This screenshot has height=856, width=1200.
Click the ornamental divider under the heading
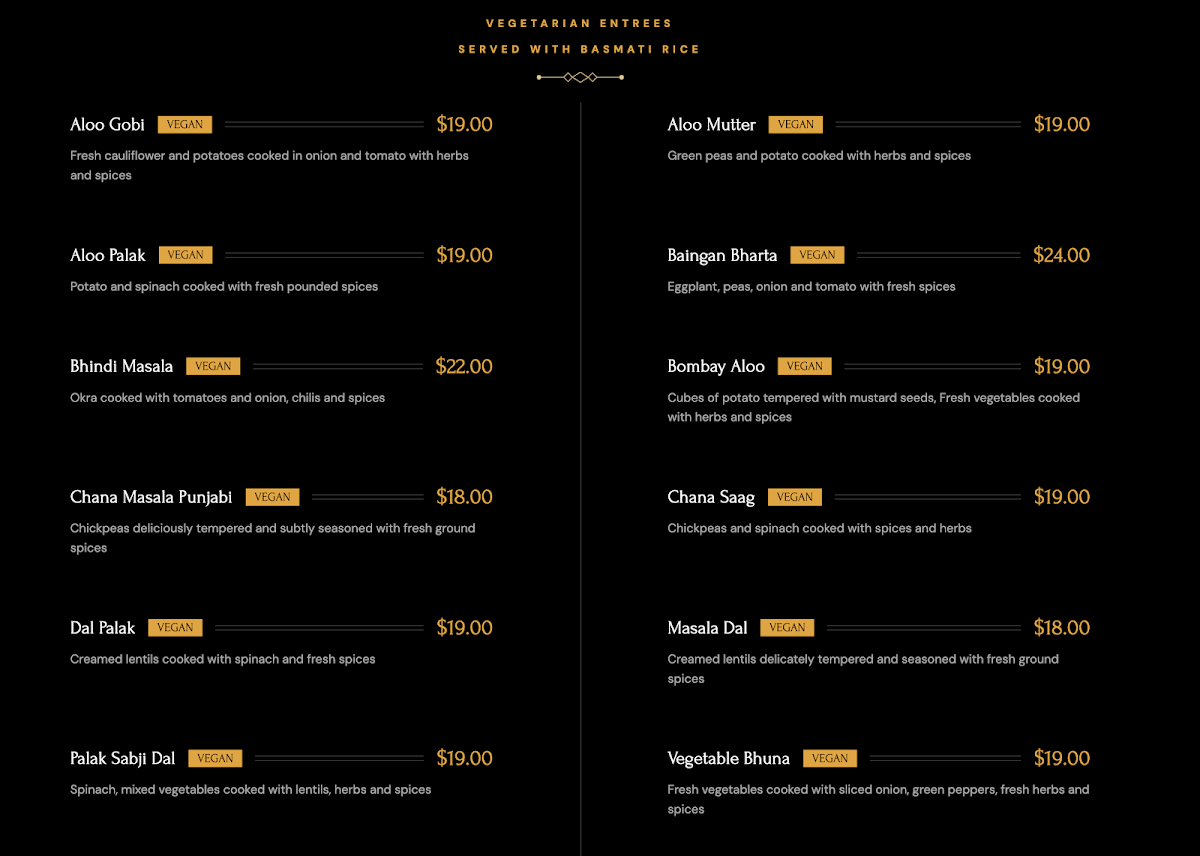(x=580, y=77)
